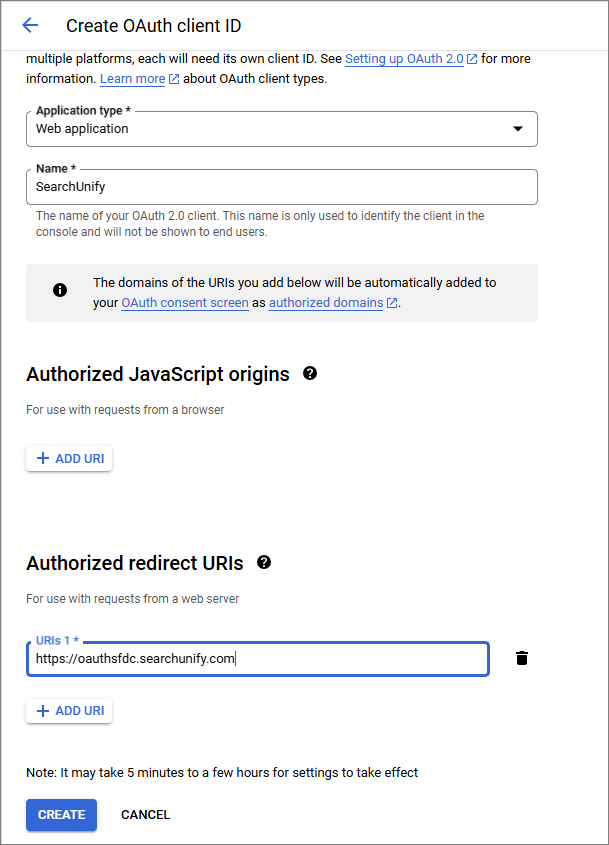The height and width of the screenshot is (845, 609).
Task: Click the back arrow icon
Action: point(30,26)
